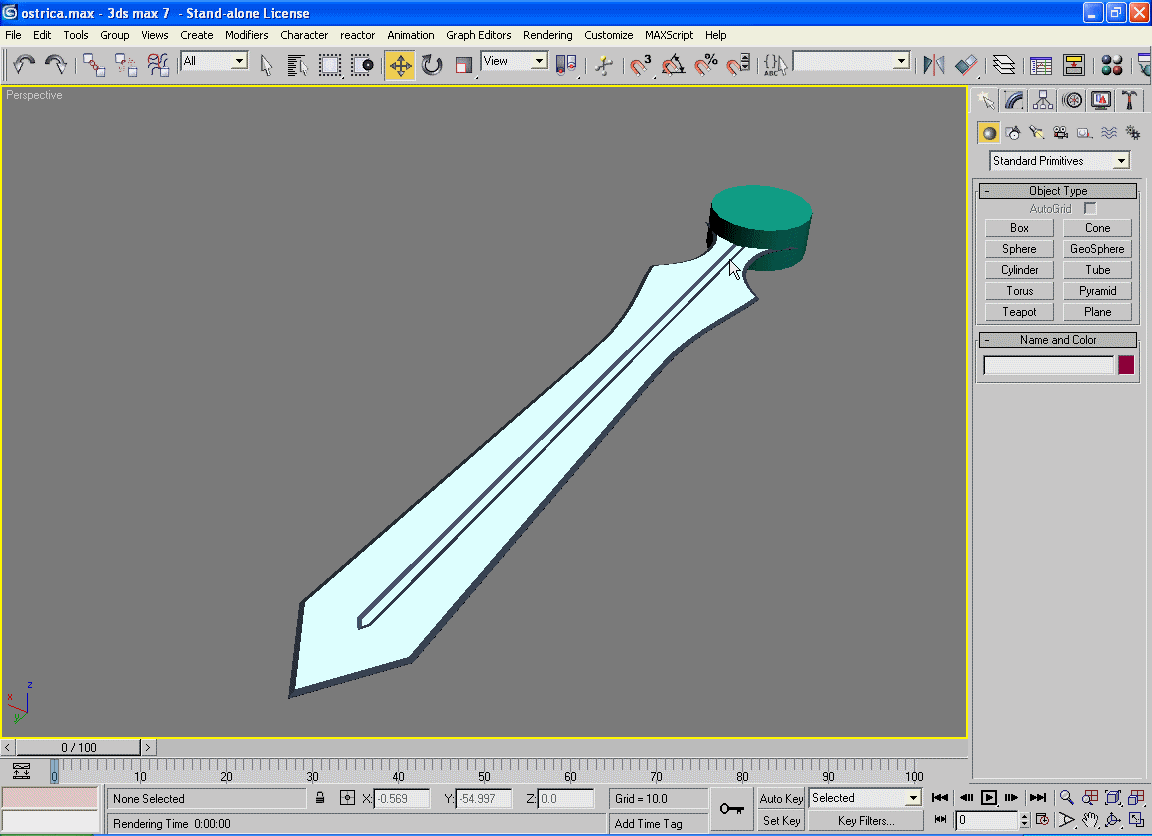Open the Modifiers menu
The height and width of the screenshot is (836, 1152).
[246, 35]
